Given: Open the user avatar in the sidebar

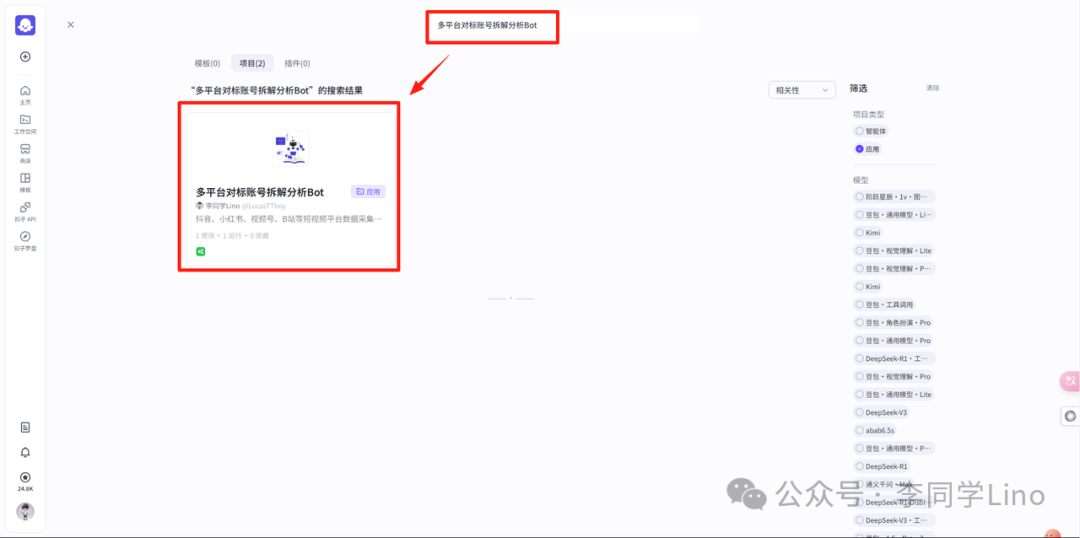Looking at the screenshot, I should [x=25, y=511].
